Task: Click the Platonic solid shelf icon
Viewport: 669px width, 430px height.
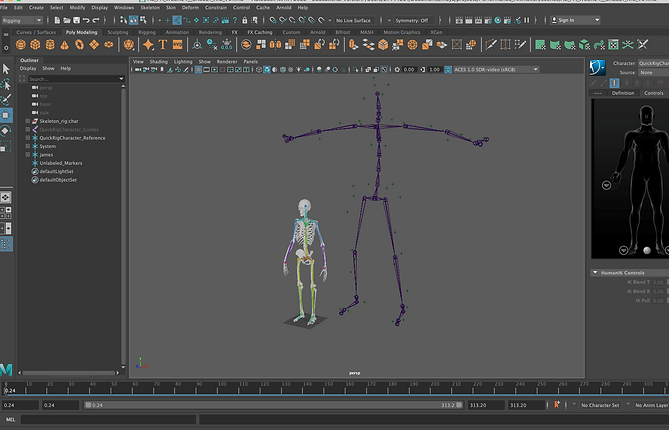Action: point(128,44)
